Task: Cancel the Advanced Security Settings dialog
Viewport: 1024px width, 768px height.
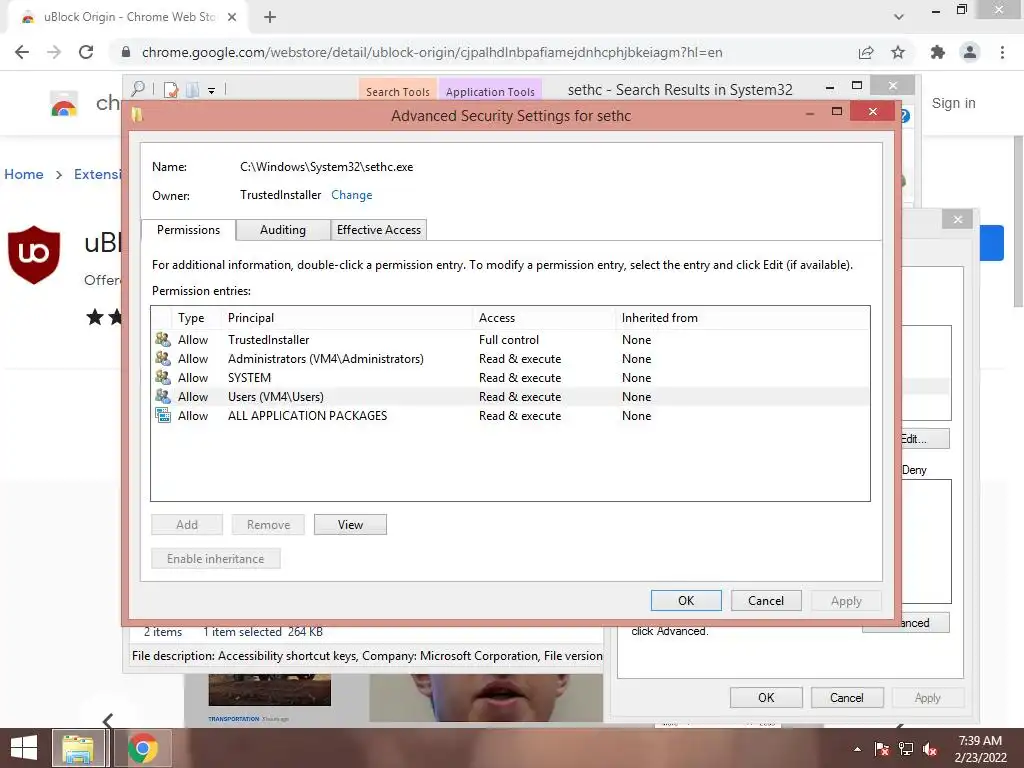Action: 765,601
